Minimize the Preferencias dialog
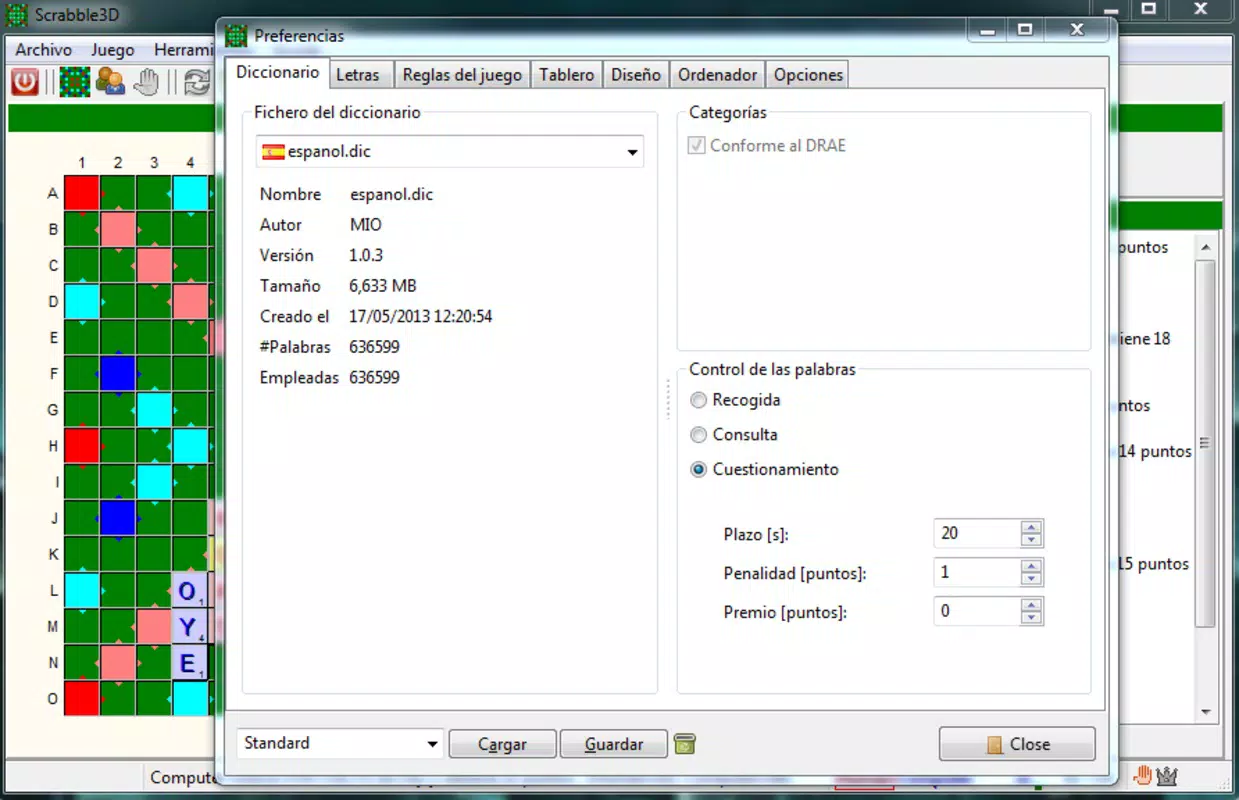 [x=989, y=30]
